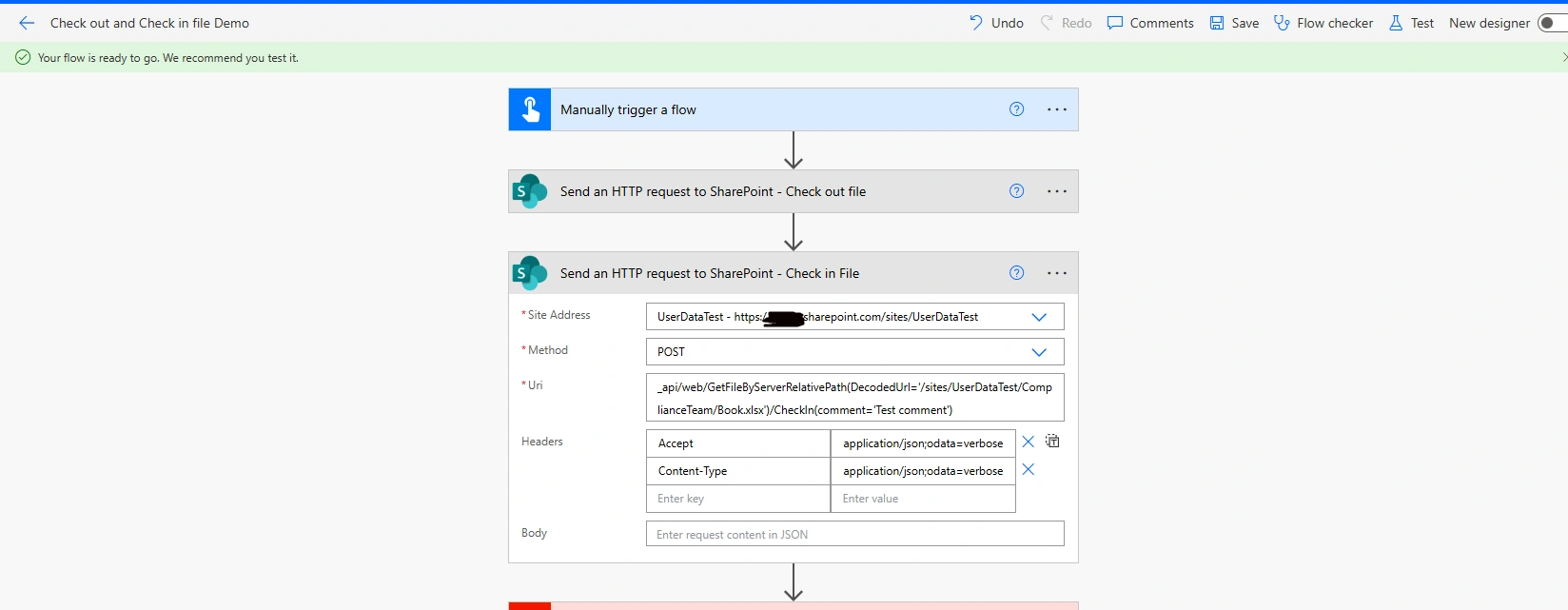Click the Redo button
Image resolution: width=1568 pixels, height=610 pixels.
click(x=1066, y=23)
